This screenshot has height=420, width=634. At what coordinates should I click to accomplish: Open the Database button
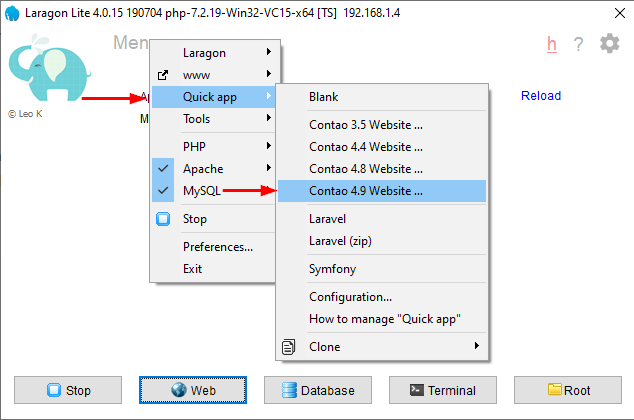318,390
